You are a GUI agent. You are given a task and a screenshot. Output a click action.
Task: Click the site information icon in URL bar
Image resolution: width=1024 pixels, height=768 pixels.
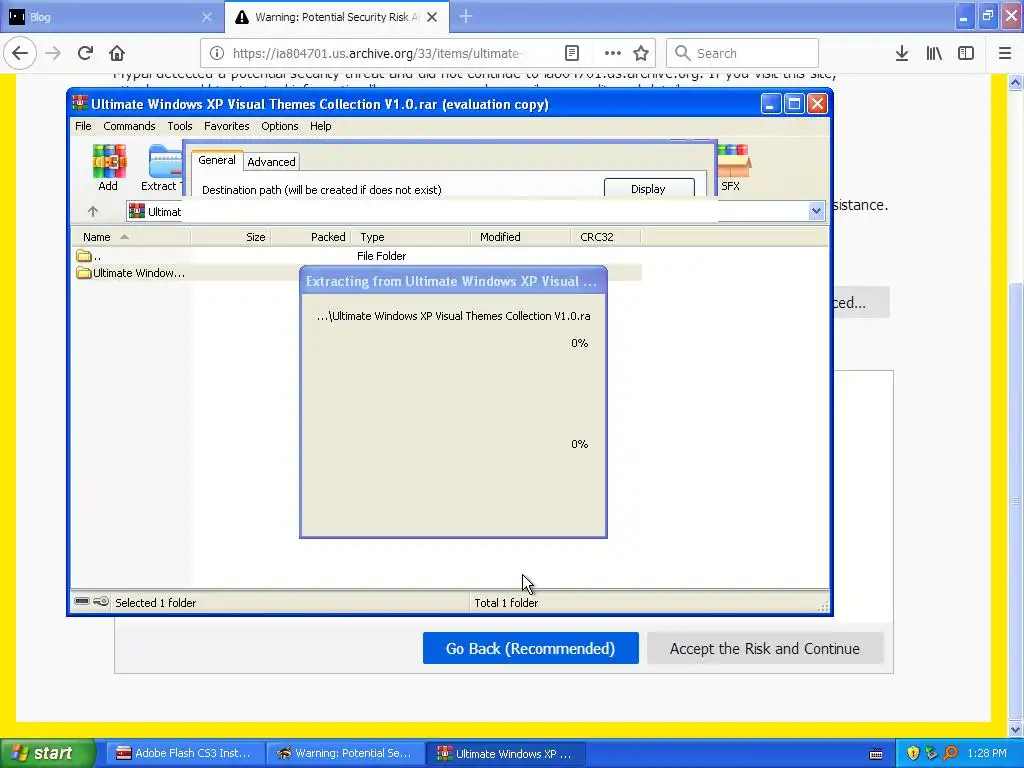217,54
